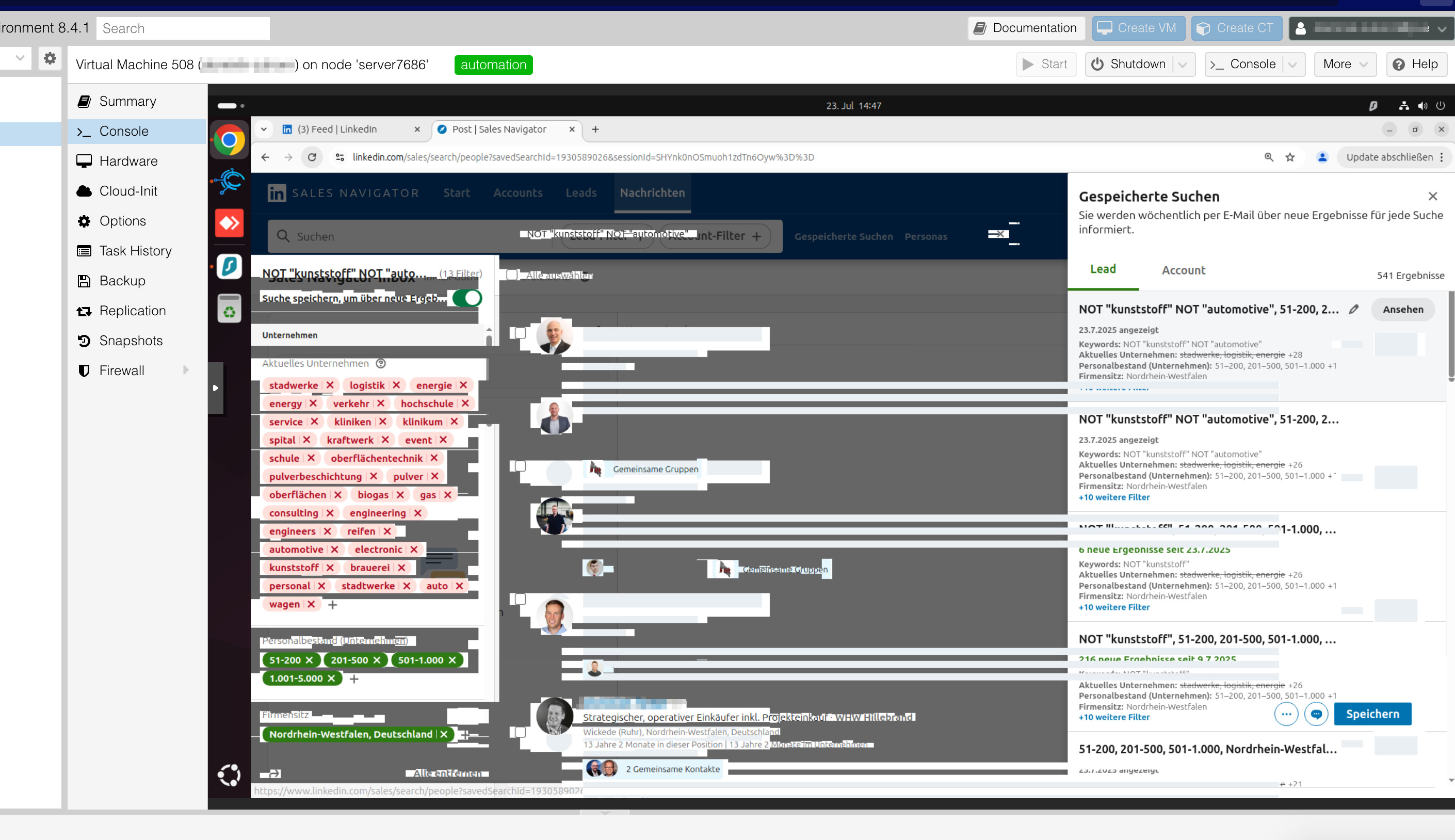The width and height of the screenshot is (1455, 840).
Task: Open the AnyDesk dock icon
Action: (x=229, y=223)
